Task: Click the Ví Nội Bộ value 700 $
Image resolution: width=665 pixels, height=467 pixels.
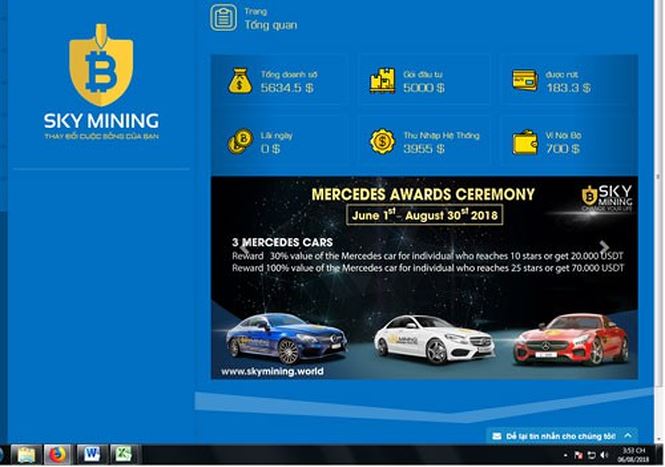Action: [562, 149]
